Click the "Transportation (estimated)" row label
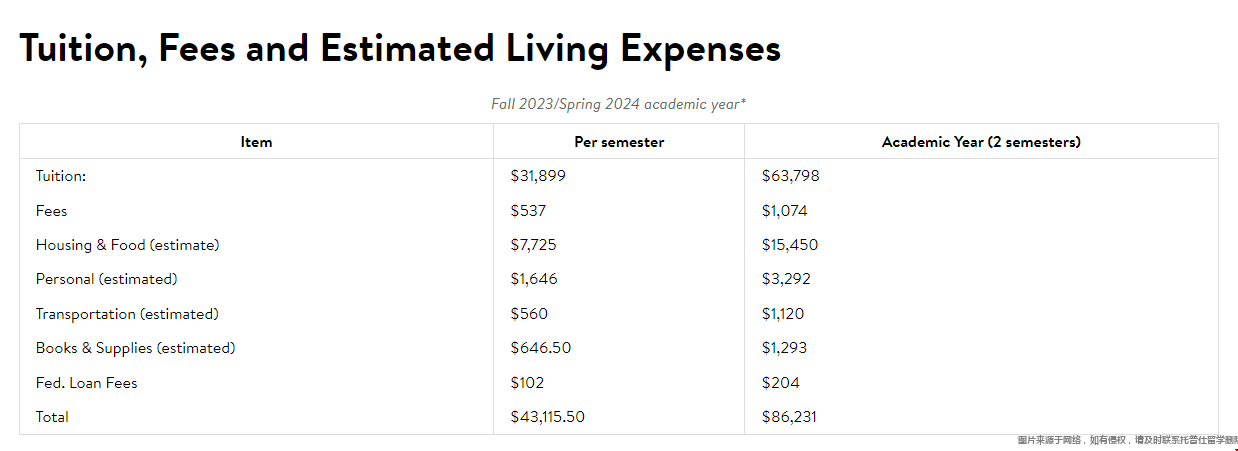Image resolution: width=1238 pixels, height=451 pixels. 127,314
